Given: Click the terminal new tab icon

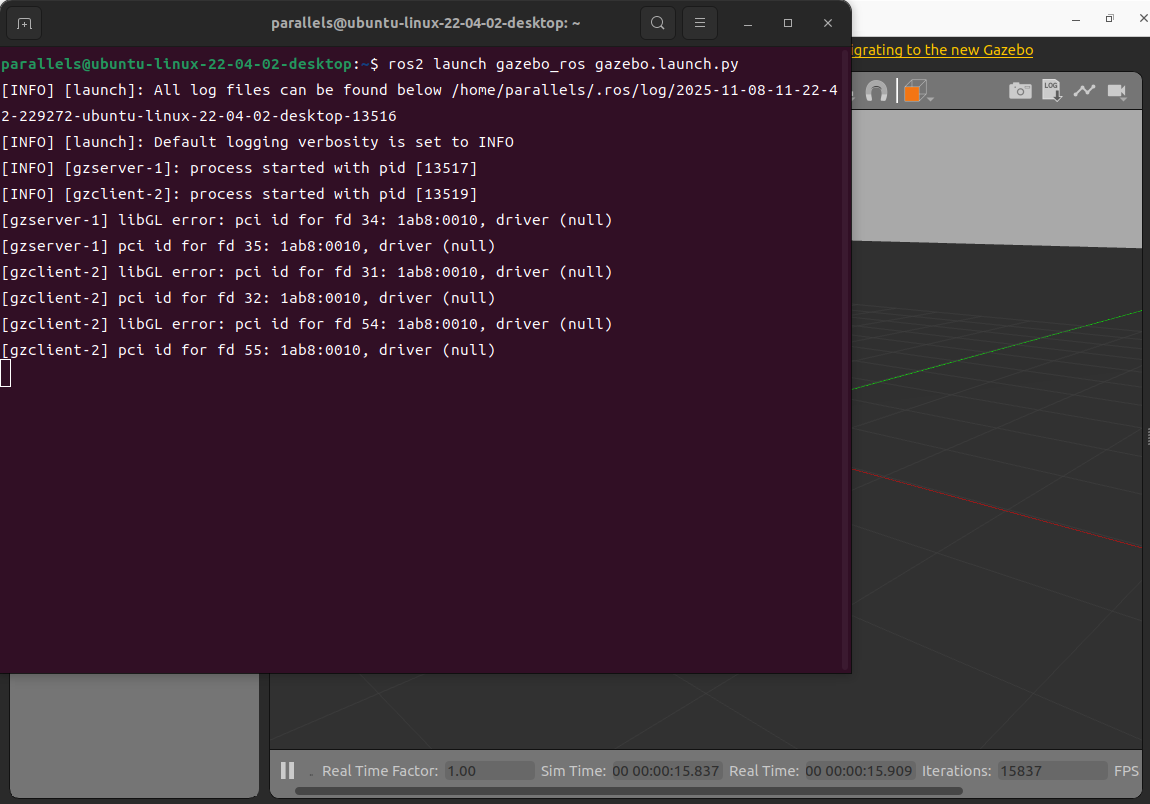Looking at the screenshot, I should [x=24, y=23].
